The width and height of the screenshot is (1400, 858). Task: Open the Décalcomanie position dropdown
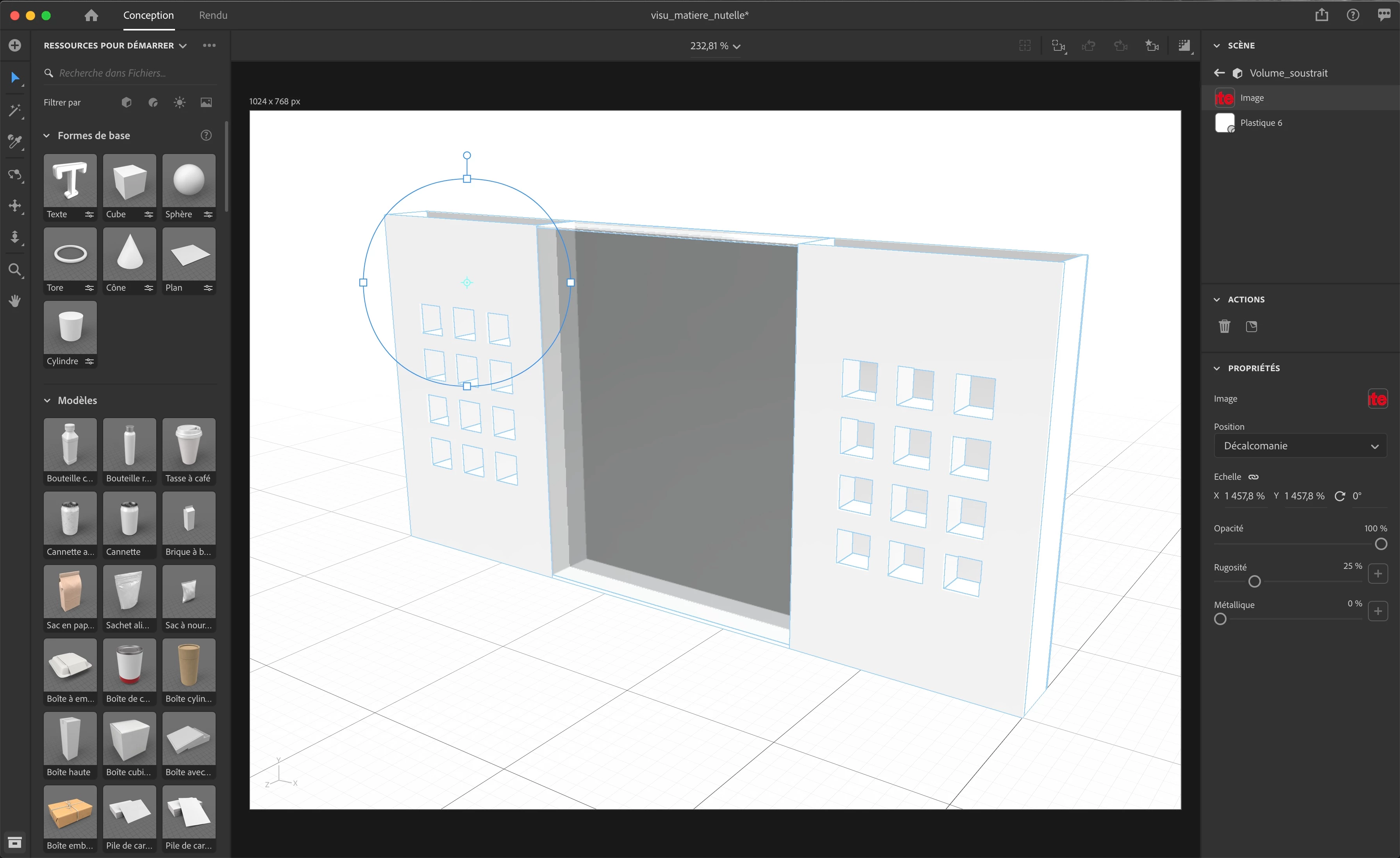tap(1300, 445)
